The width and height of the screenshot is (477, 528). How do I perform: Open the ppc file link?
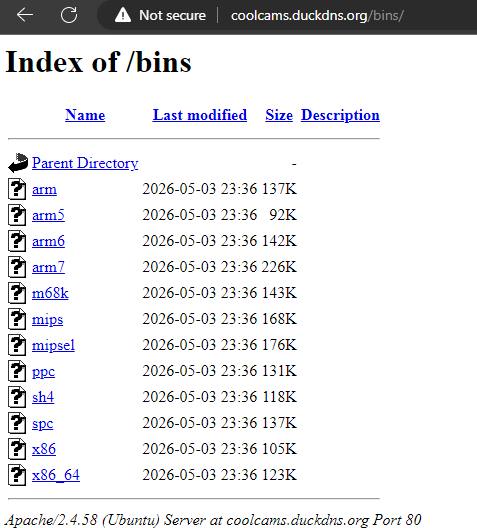point(43,372)
